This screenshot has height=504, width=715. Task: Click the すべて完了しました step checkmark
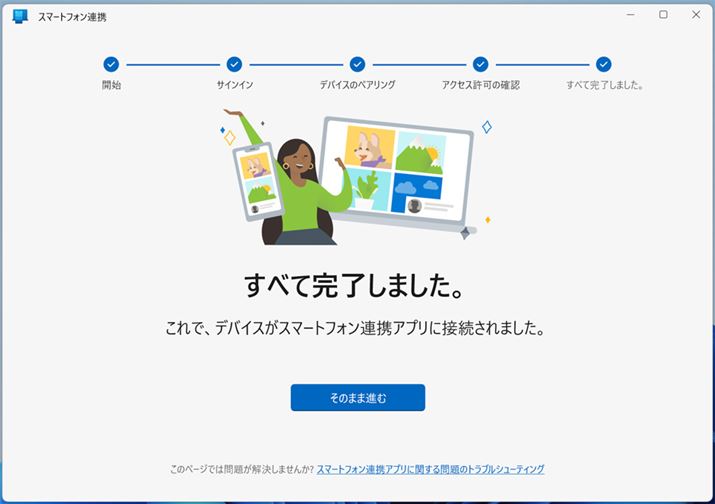click(604, 64)
